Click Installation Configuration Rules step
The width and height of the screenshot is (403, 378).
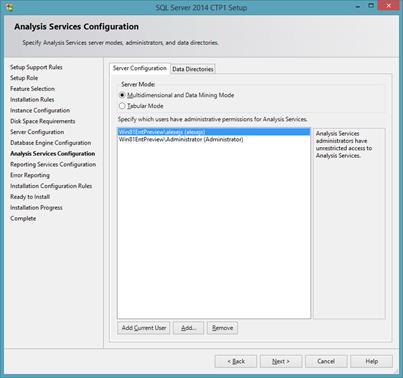tap(51, 186)
